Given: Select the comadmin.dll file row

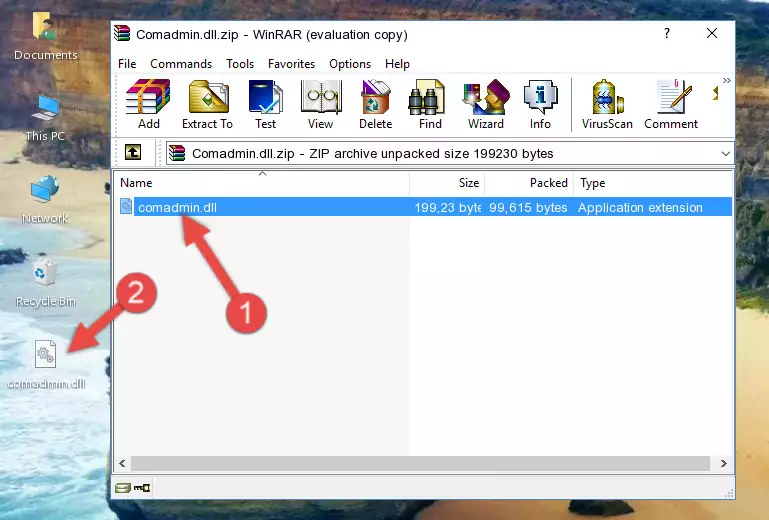Looking at the screenshot, I should pos(425,207).
